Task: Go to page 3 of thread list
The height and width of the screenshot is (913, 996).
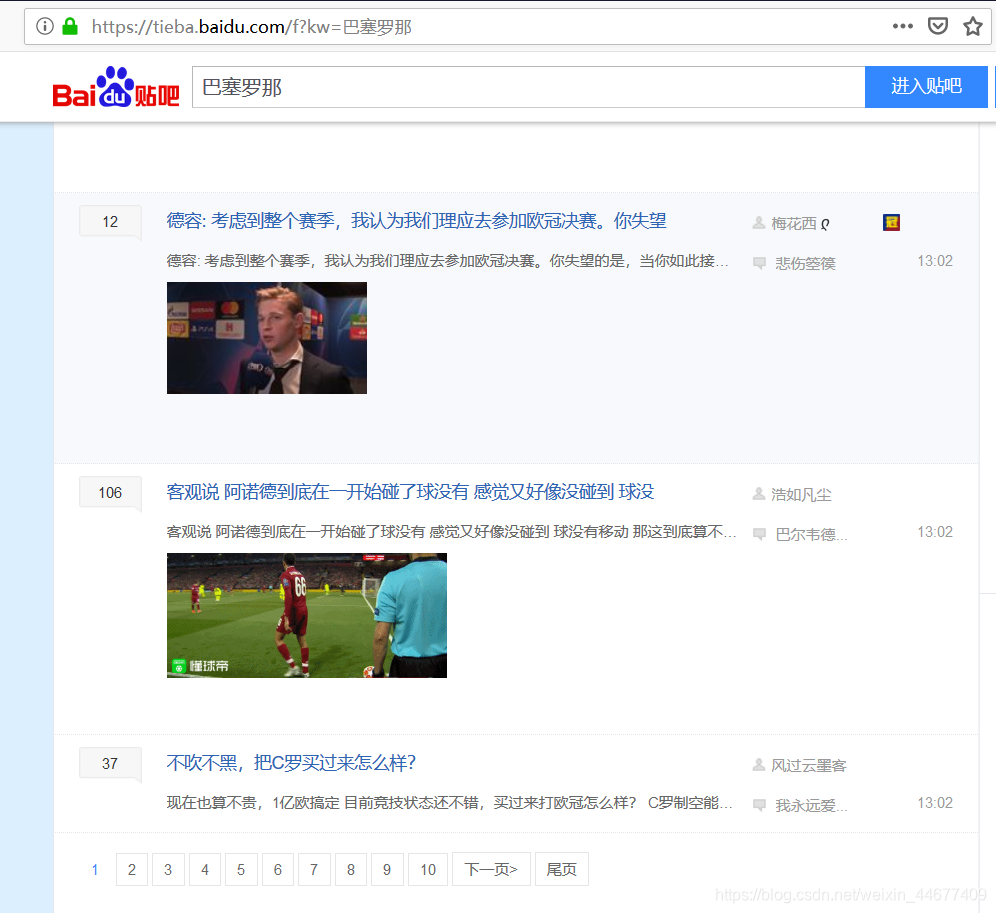Action: [168, 869]
